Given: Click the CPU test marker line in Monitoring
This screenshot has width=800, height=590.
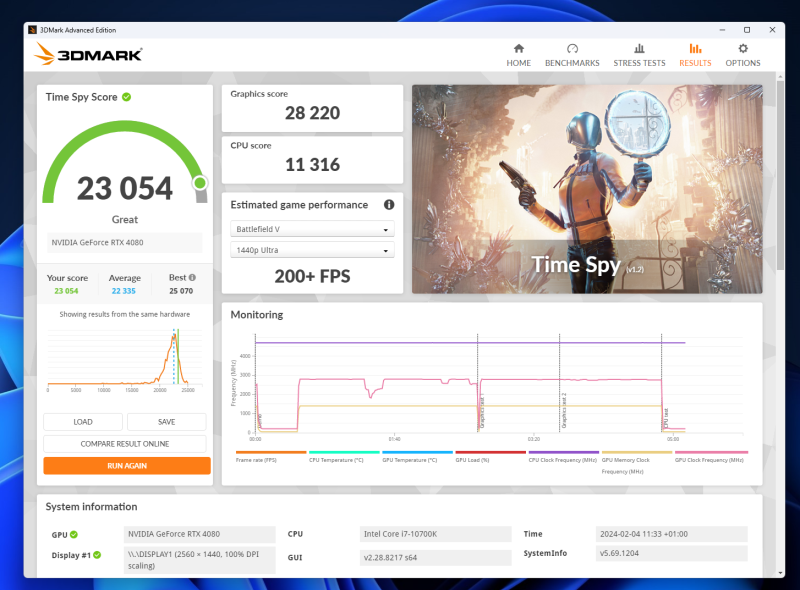Looking at the screenshot, I should point(662,383).
